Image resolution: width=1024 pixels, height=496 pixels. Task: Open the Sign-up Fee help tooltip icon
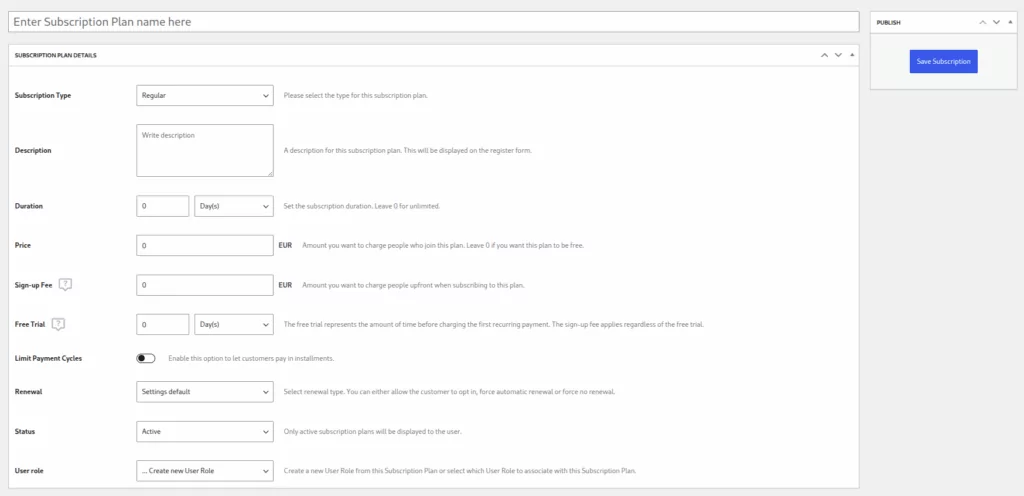click(x=65, y=285)
